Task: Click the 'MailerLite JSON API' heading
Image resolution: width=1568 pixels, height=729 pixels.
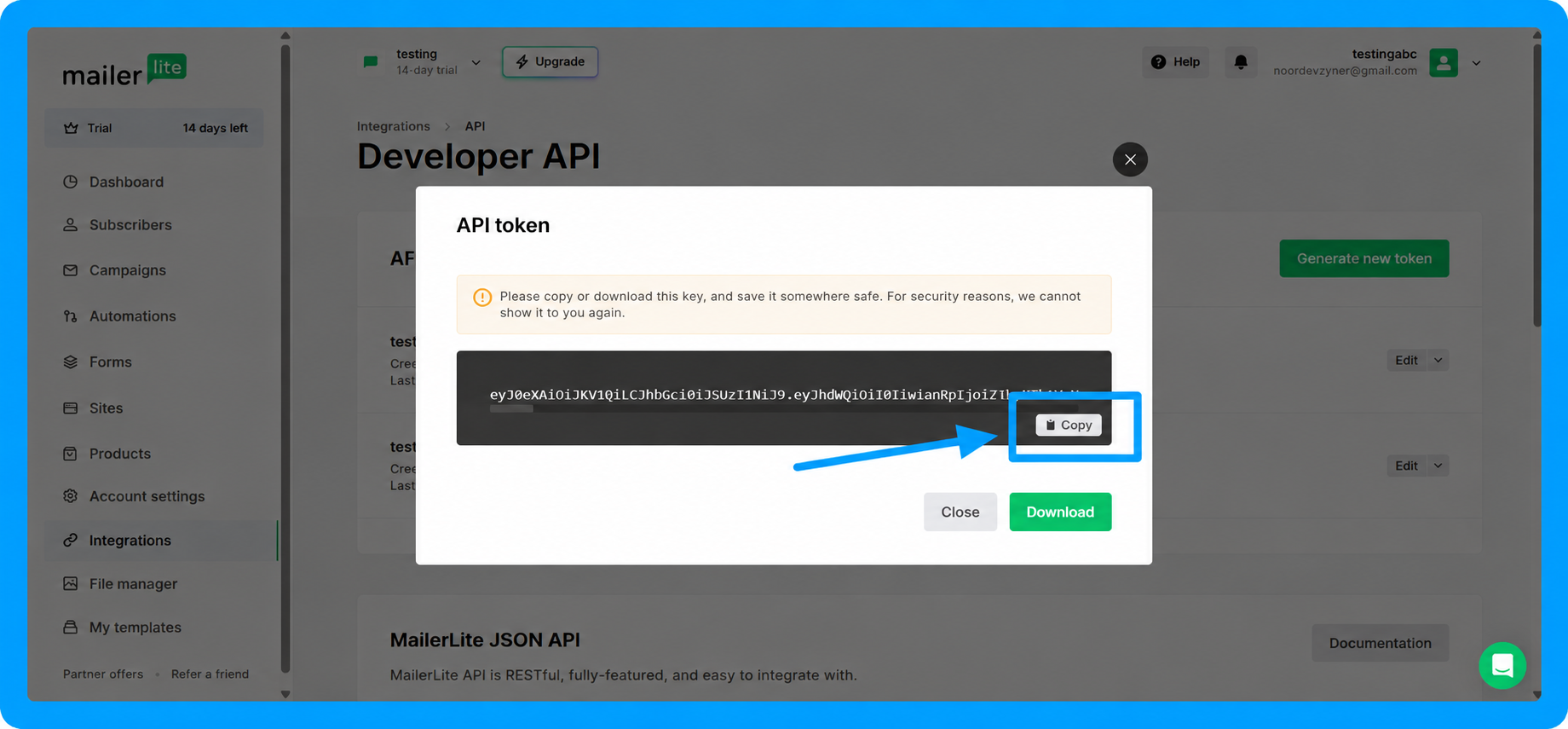Action: [x=485, y=640]
